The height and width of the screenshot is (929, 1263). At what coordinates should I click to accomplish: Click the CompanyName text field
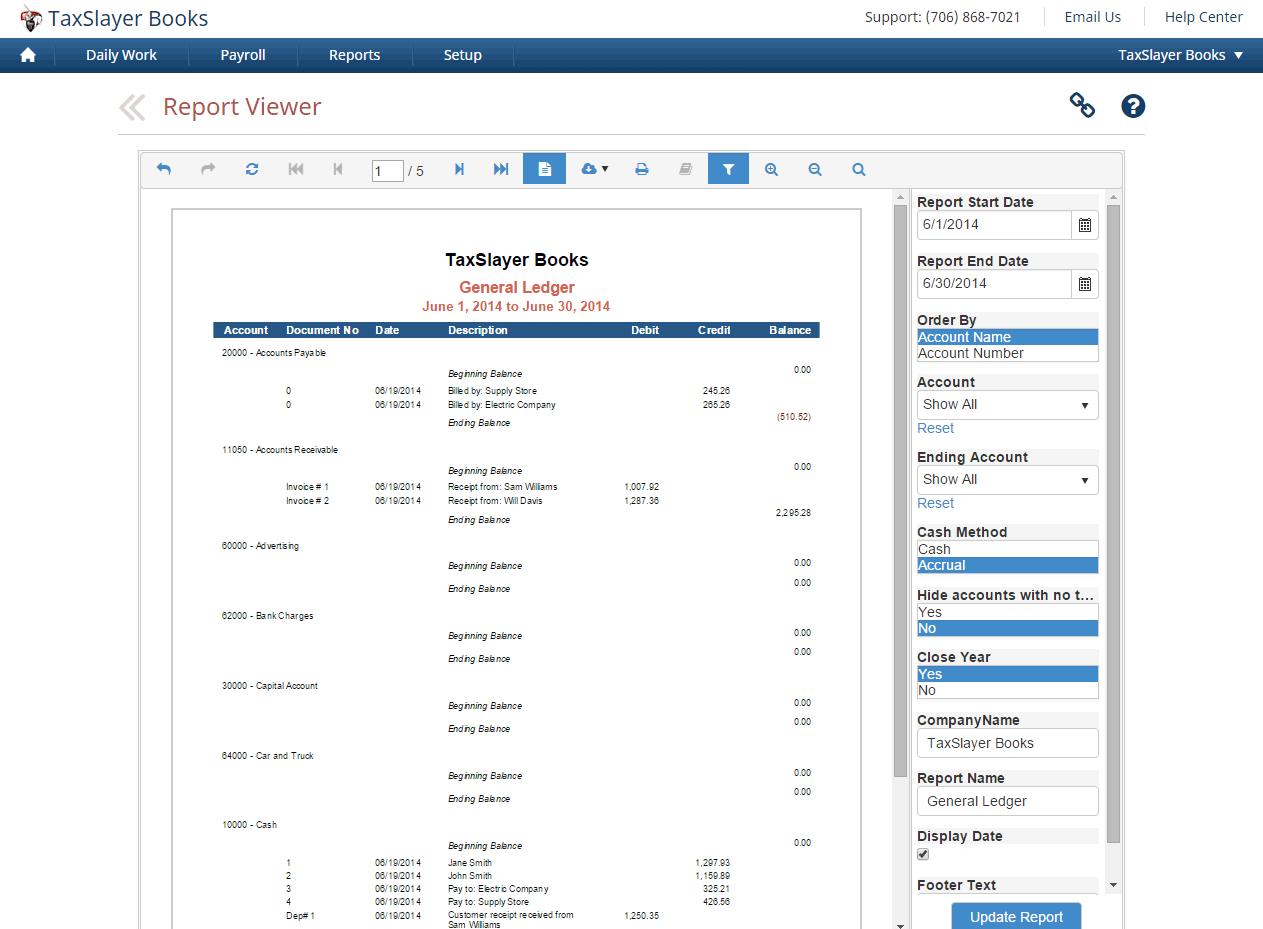pos(1008,743)
